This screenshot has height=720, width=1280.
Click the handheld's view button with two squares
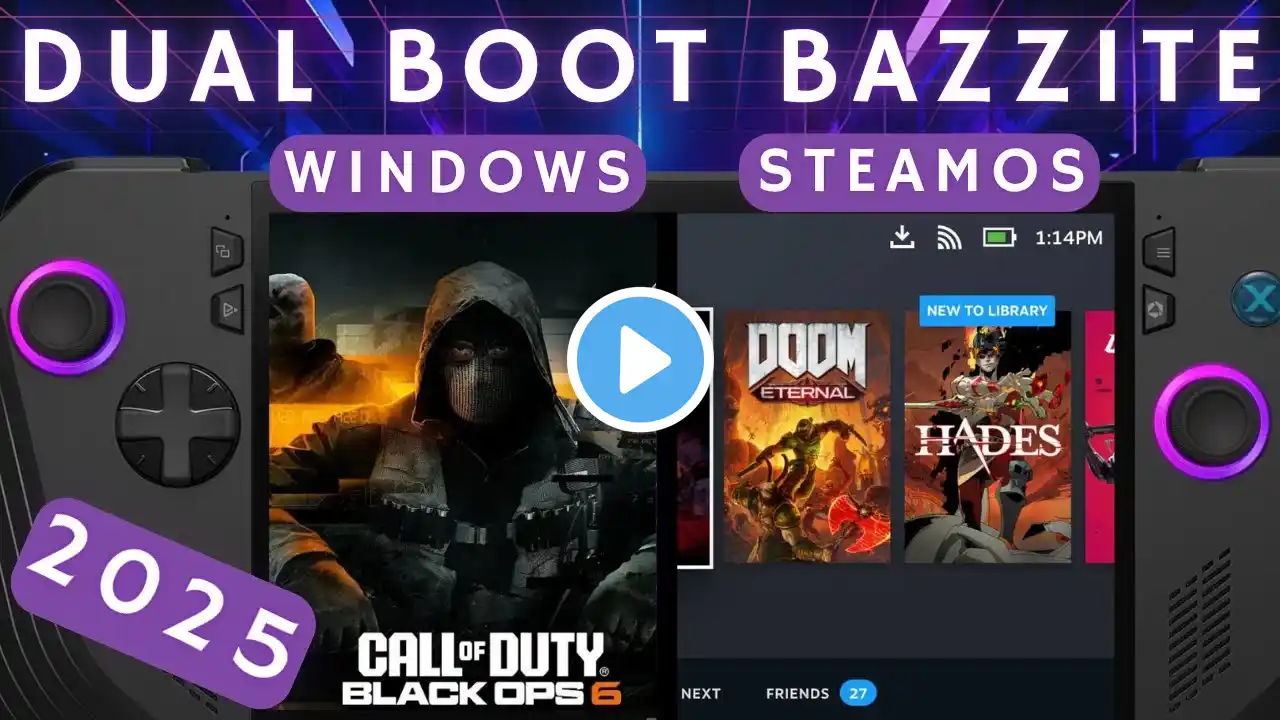pos(226,253)
